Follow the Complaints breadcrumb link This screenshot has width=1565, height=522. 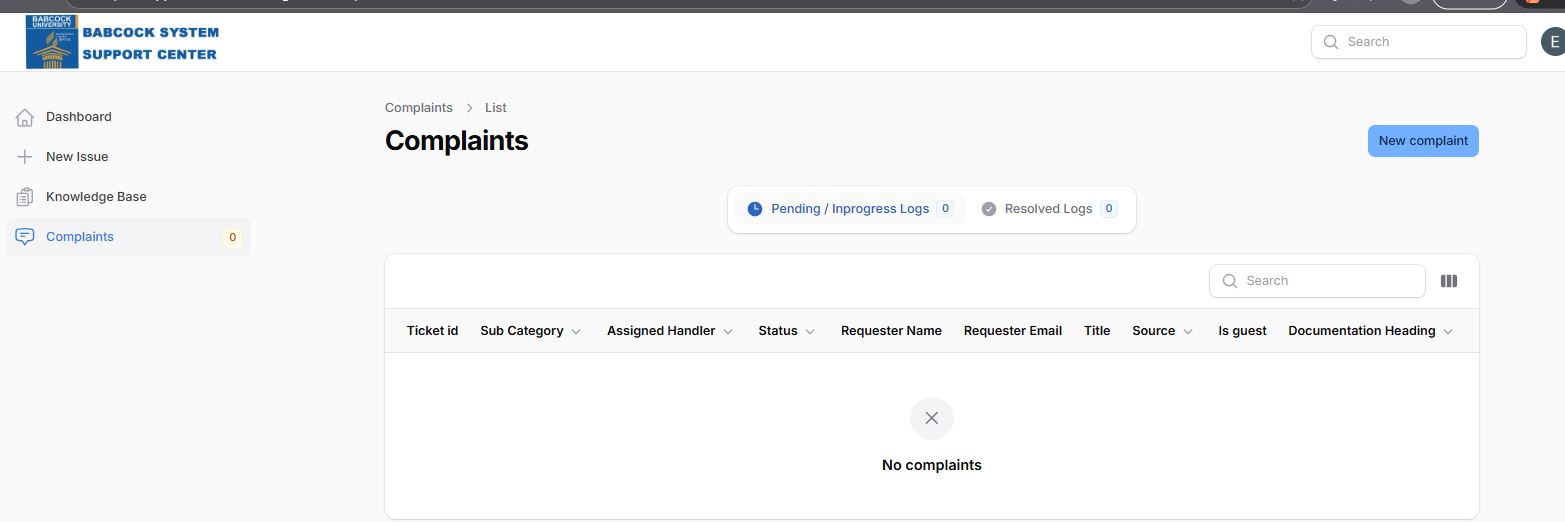(419, 108)
